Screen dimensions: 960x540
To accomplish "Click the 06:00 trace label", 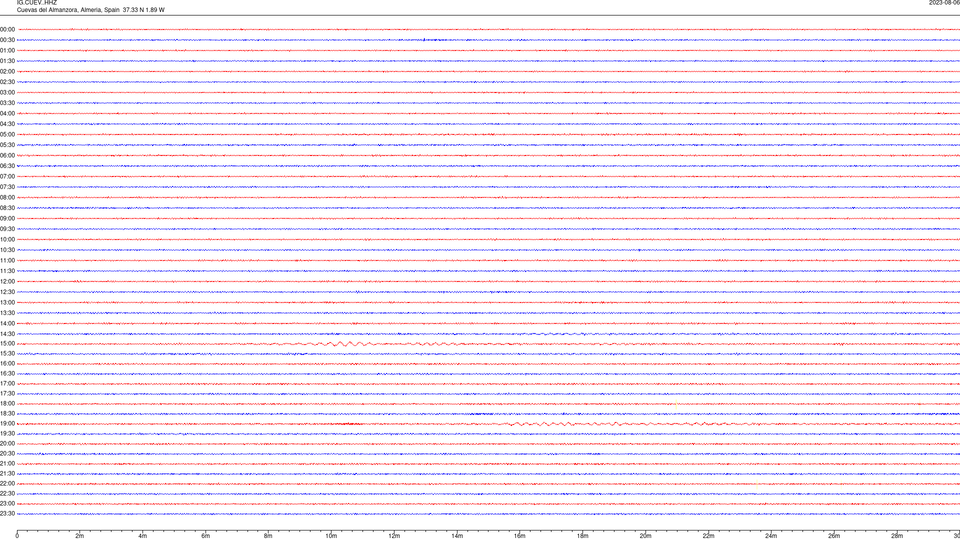I will pos(7,156).
